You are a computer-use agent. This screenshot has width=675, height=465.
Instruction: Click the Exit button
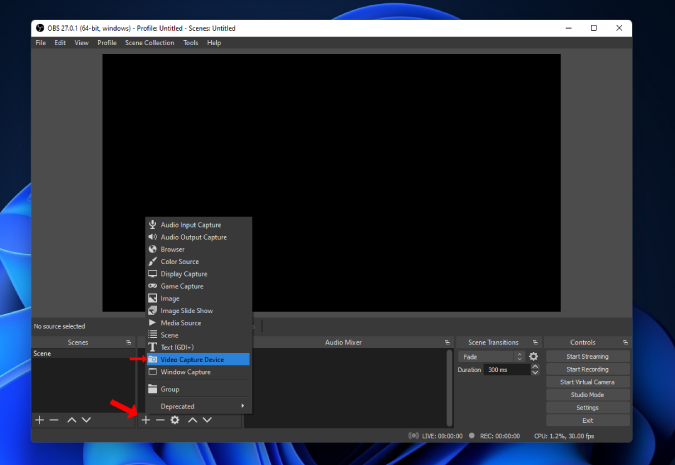[x=588, y=420]
